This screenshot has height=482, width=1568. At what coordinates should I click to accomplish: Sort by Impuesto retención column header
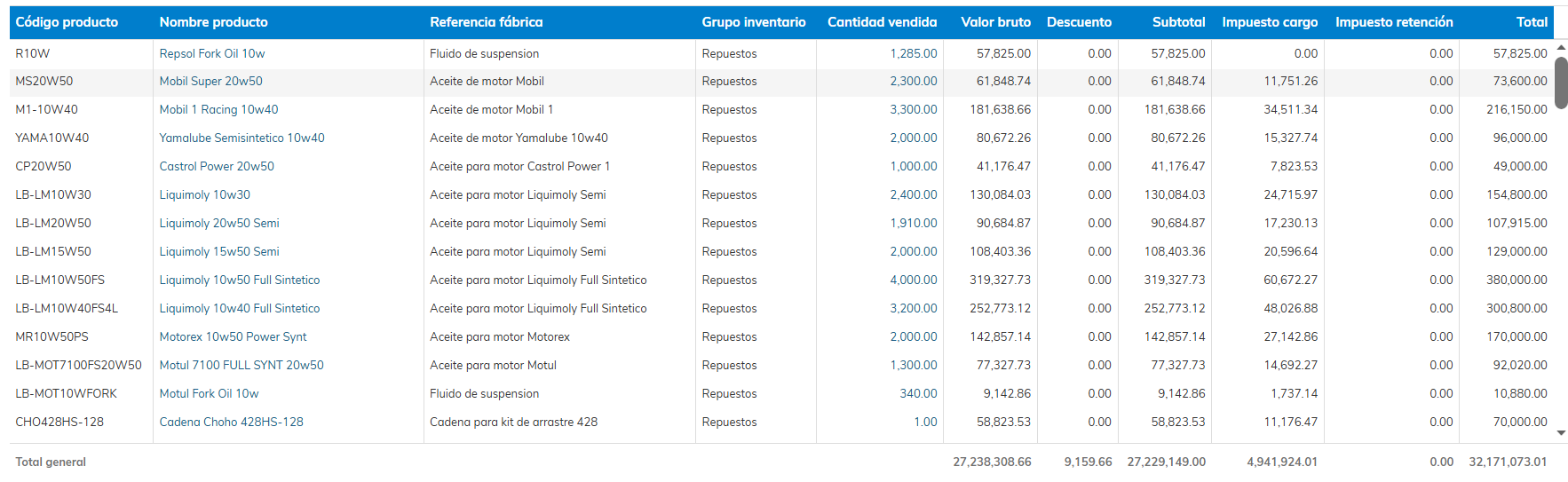pyautogui.click(x=1393, y=22)
